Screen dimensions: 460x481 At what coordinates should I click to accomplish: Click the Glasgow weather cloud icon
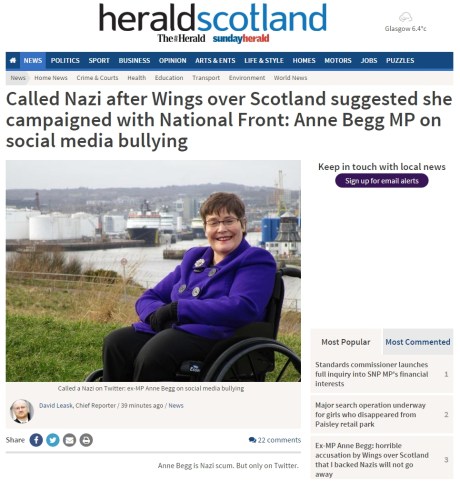tap(405, 17)
